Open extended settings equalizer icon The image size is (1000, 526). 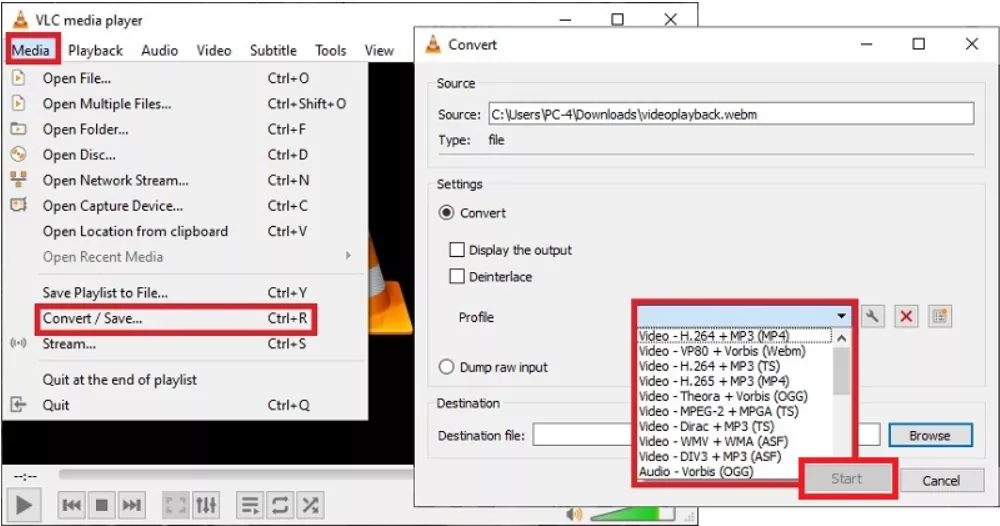click(x=206, y=505)
